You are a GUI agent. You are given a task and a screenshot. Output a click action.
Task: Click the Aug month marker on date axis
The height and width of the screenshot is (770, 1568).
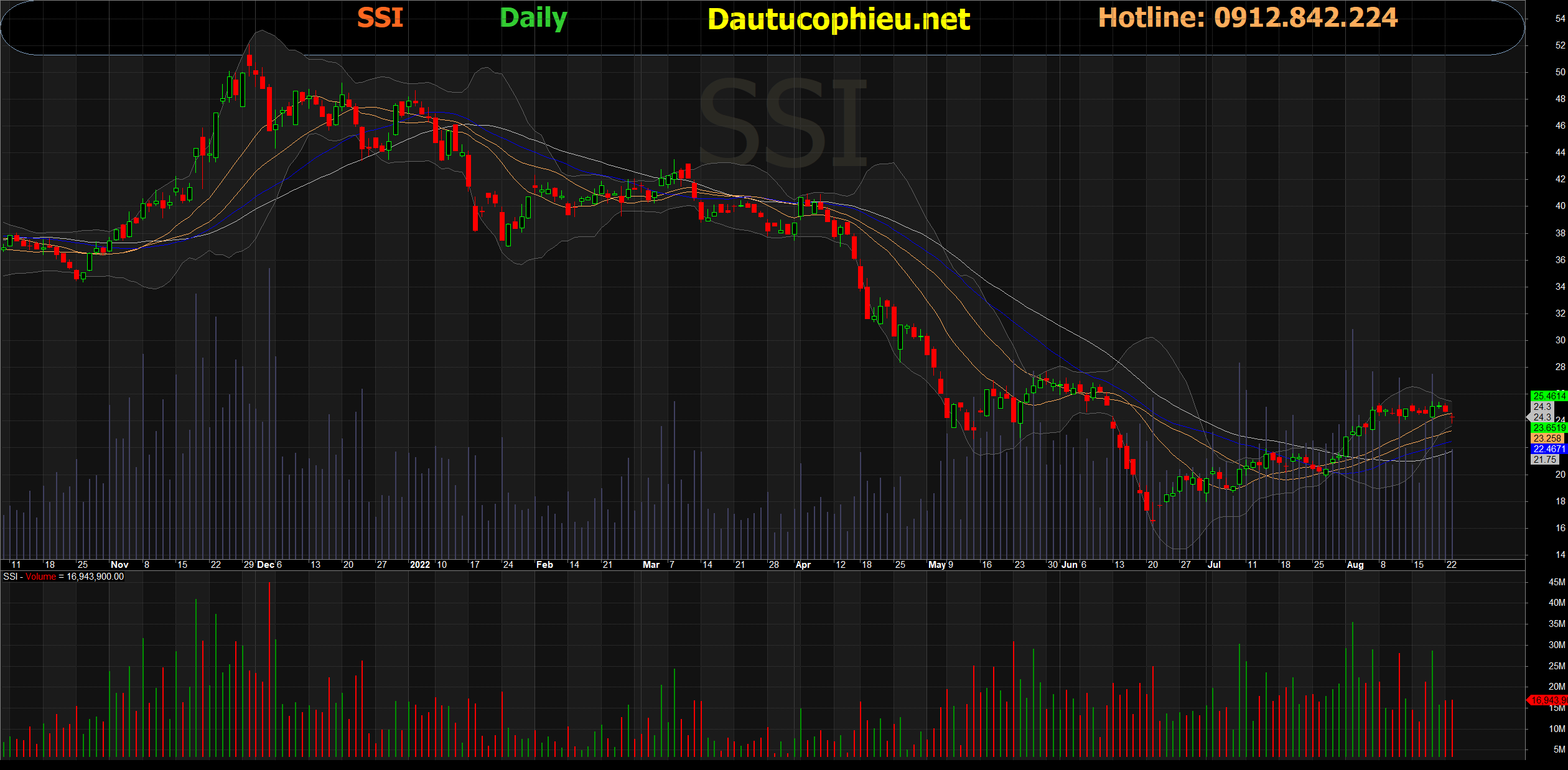point(1355,565)
